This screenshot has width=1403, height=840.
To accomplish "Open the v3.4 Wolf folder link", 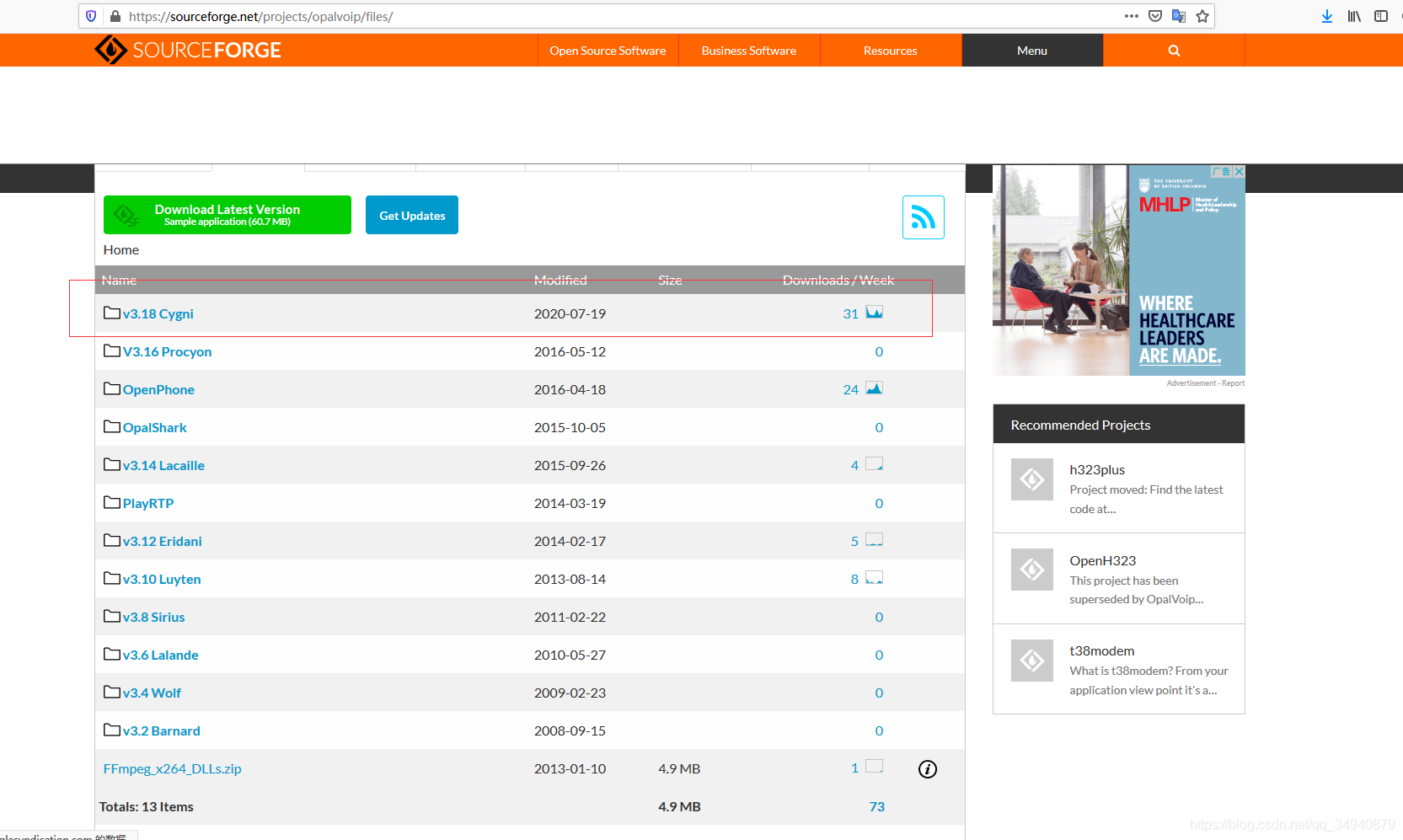I will point(153,693).
